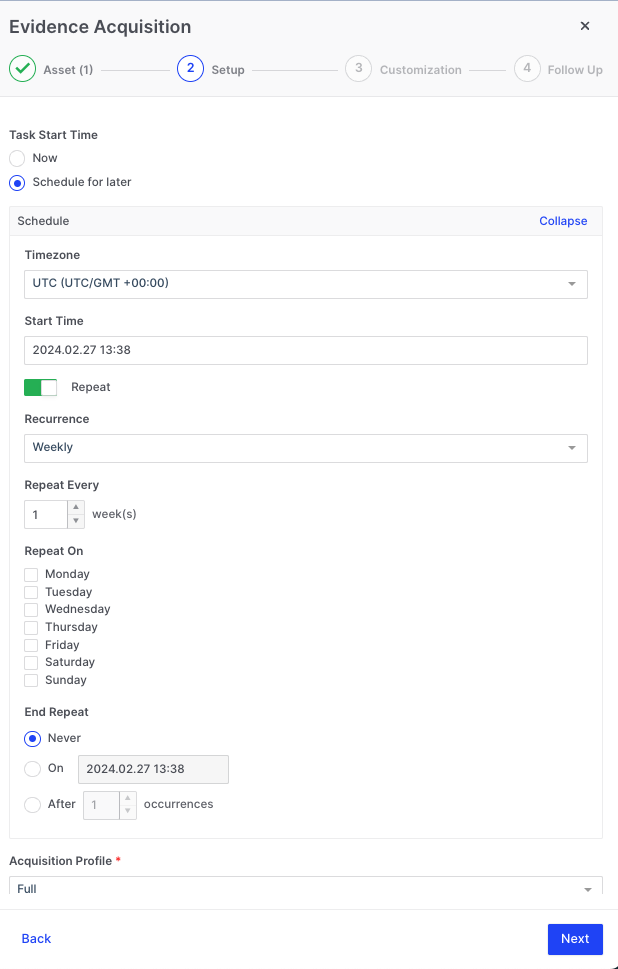The width and height of the screenshot is (618, 969).
Task: Turn off the Repeat toggle switch
Action: (41, 387)
